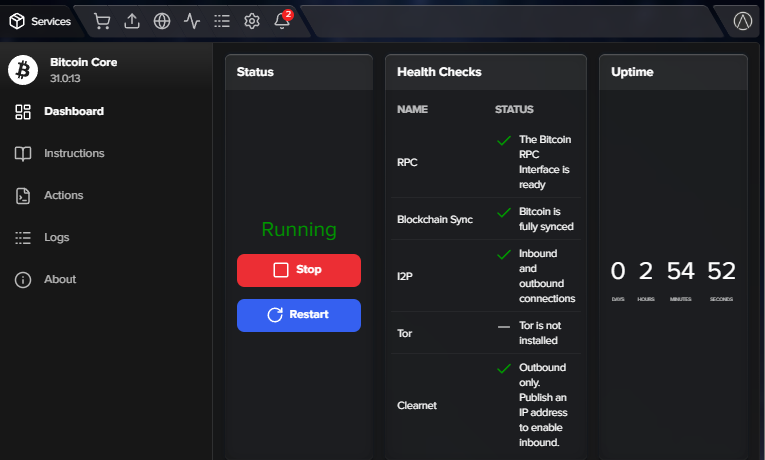
Task: Select the RPC health check name
Action: tap(407, 162)
